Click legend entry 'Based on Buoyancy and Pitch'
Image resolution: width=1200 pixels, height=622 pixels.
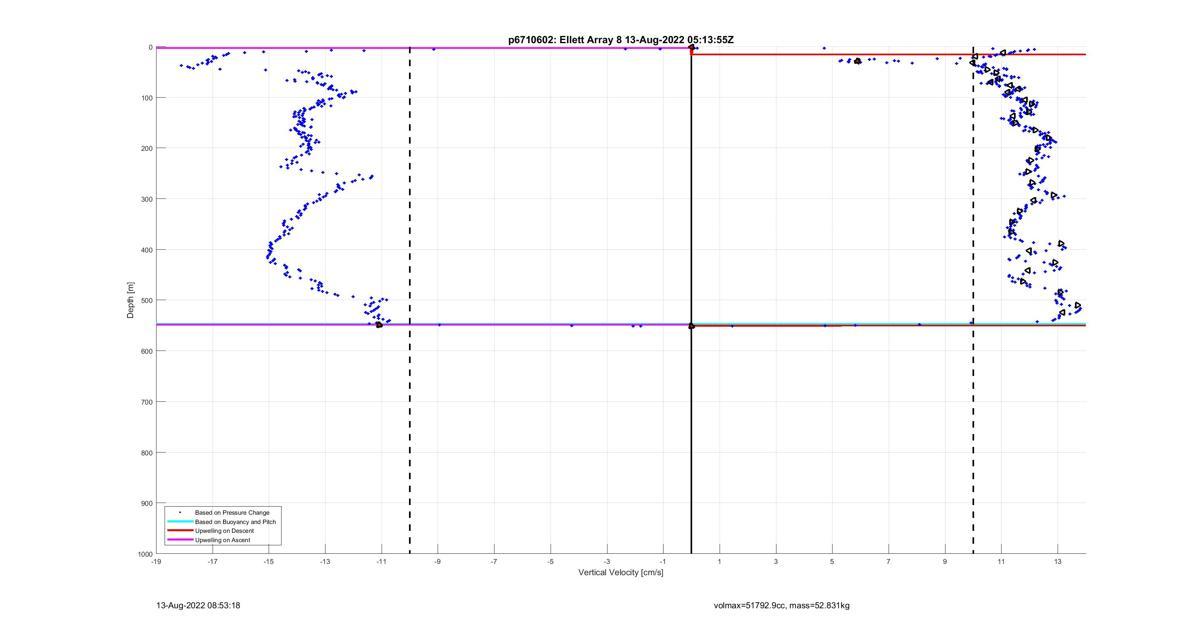(x=236, y=521)
